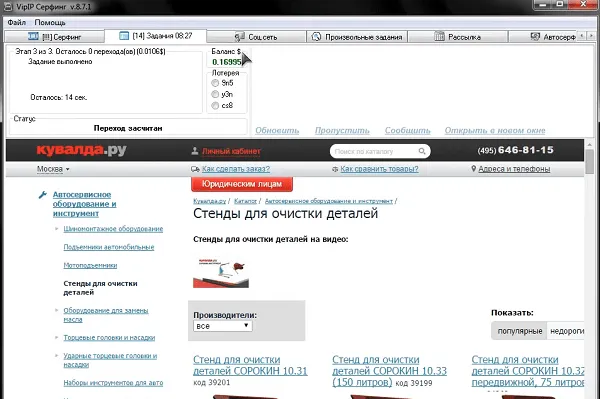600x399 pixels.
Task: Open the Москва city dropdown
Action: click(x=53, y=169)
